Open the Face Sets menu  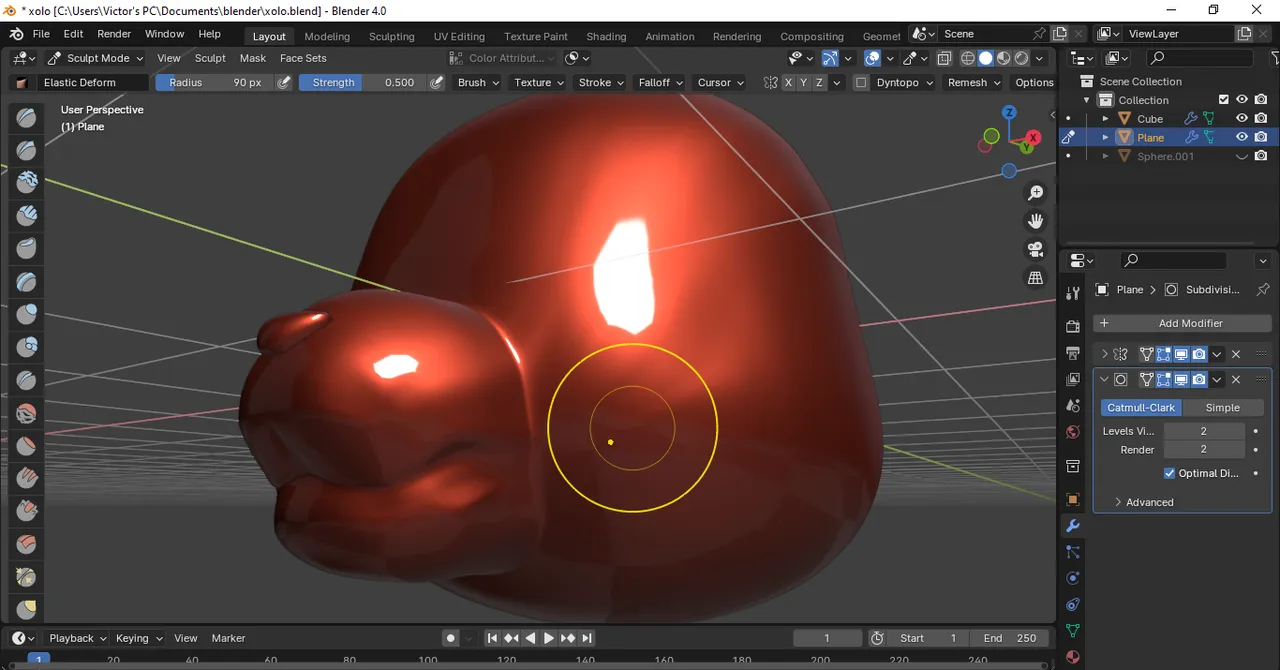(x=303, y=58)
